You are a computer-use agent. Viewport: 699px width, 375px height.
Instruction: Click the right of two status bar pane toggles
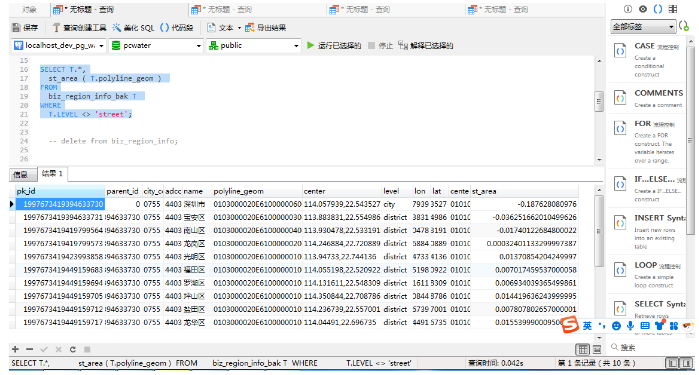click(x=687, y=363)
